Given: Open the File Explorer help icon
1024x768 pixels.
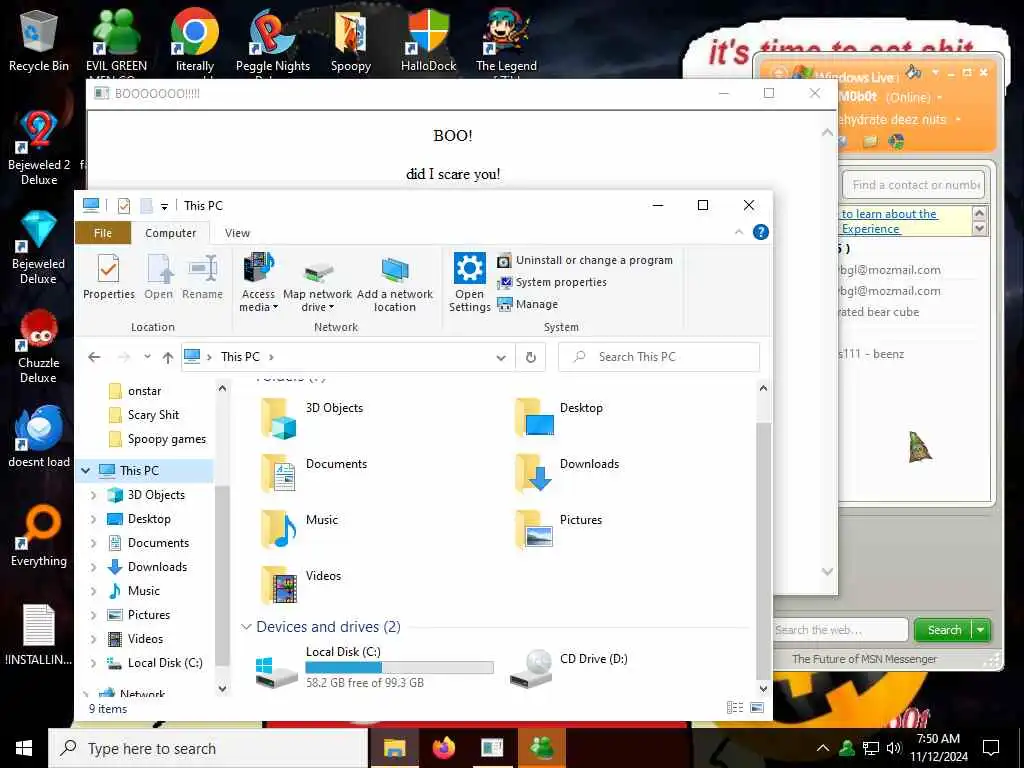Looking at the screenshot, I should tap(760, 232).
